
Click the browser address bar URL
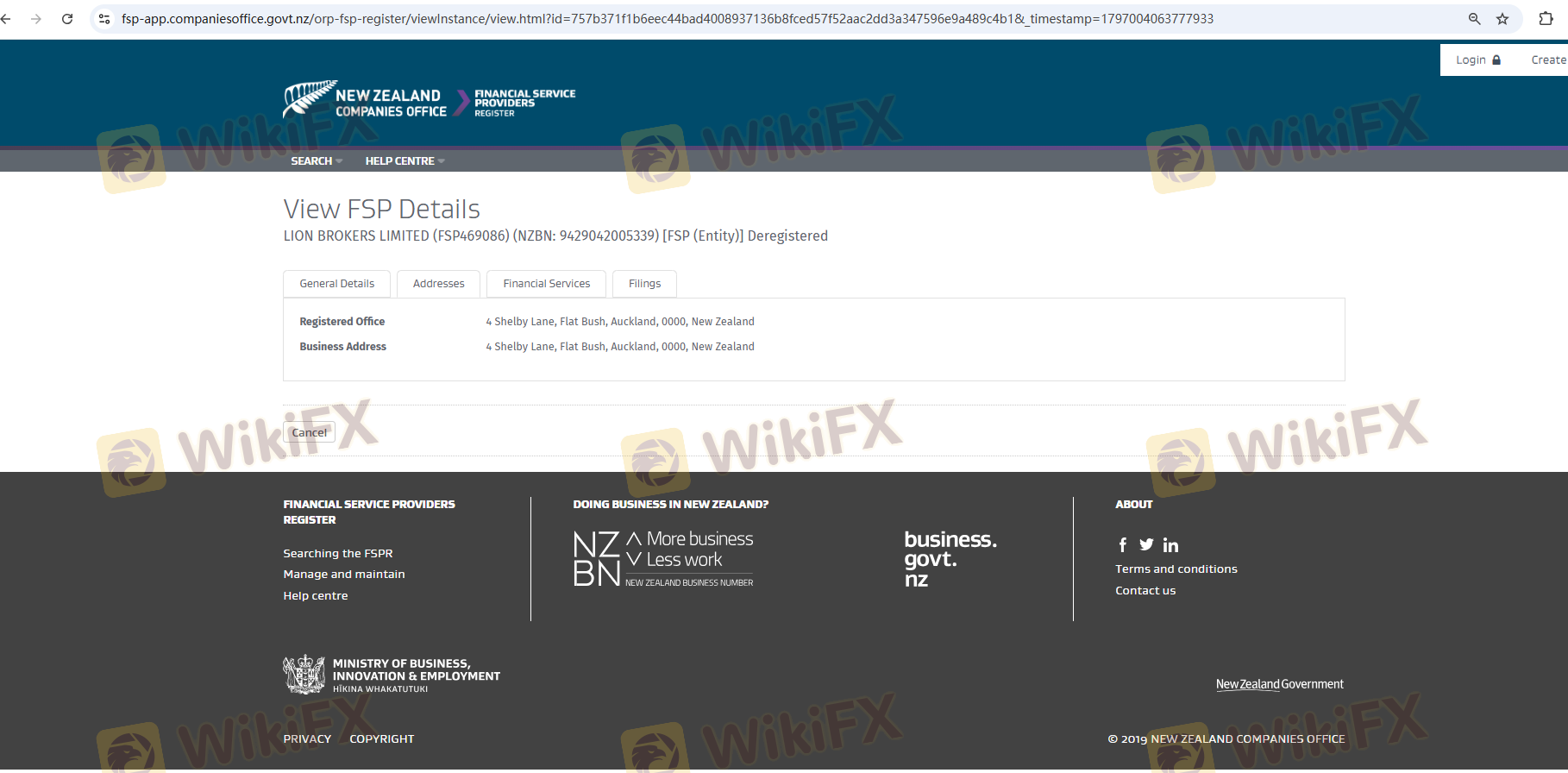coord(667,19)
